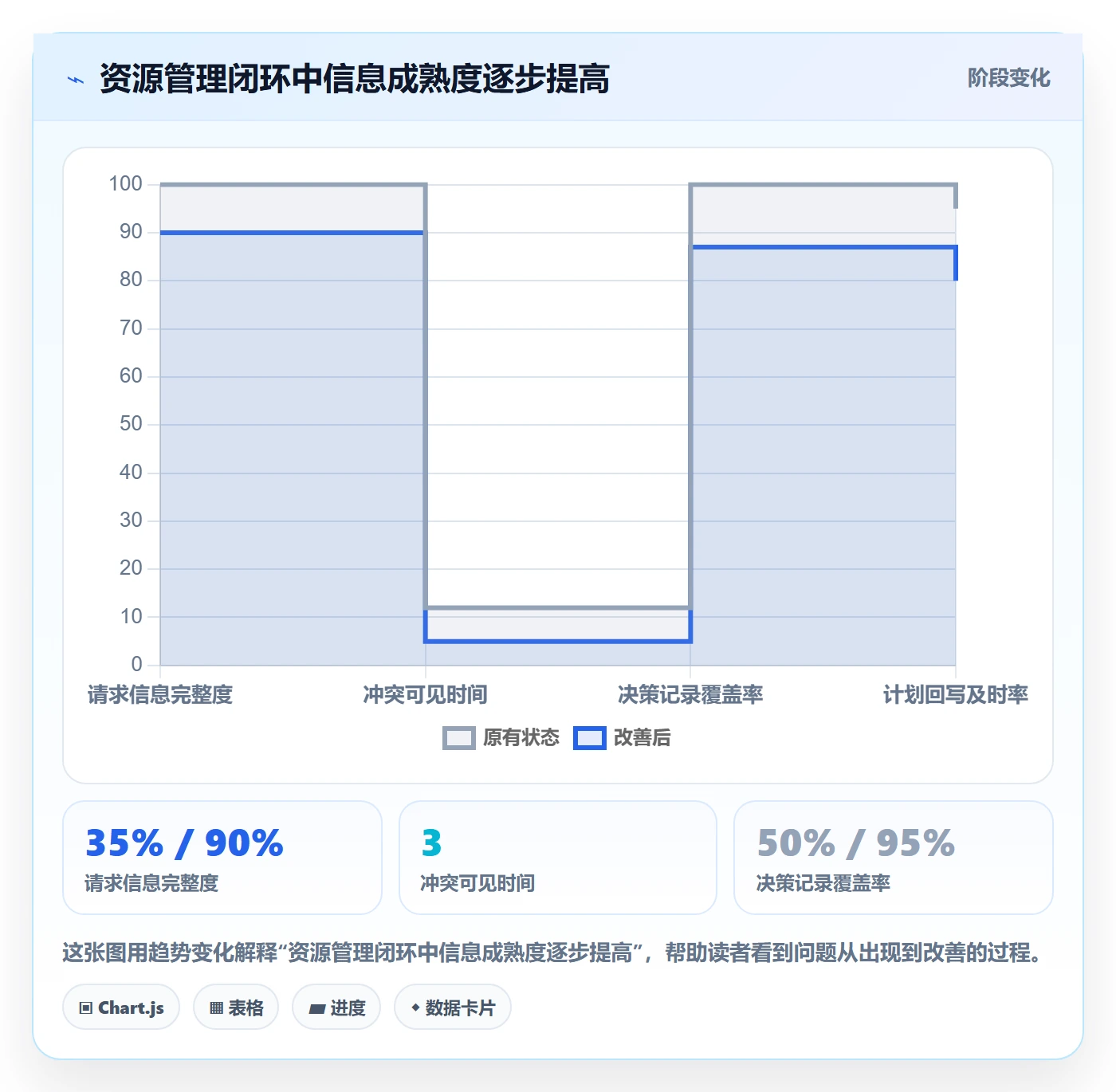The width and height of the screenshot is (1116, 1092).
Task: Click the 冲突可见时间 caption in the middle card
Action: pyautogui.click(x=477, y=883)
